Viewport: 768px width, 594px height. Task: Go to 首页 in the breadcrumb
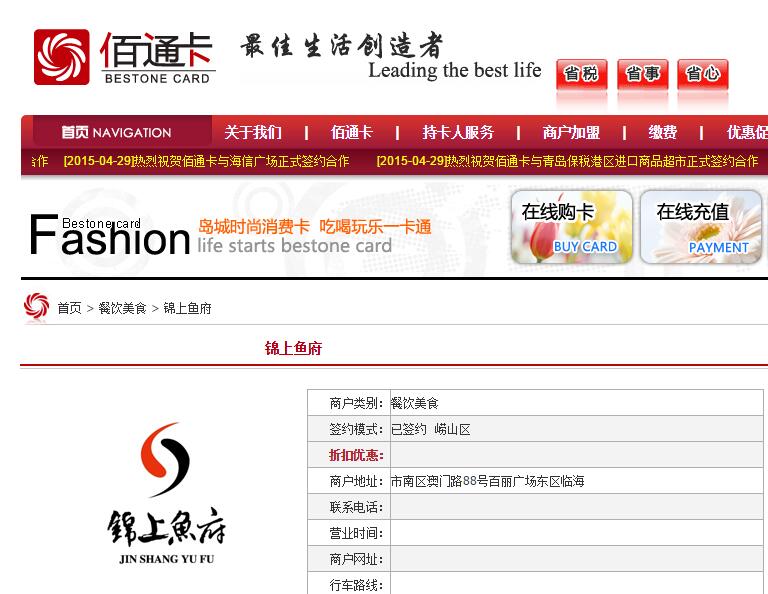pyautogui.click(x=70, y=308)
